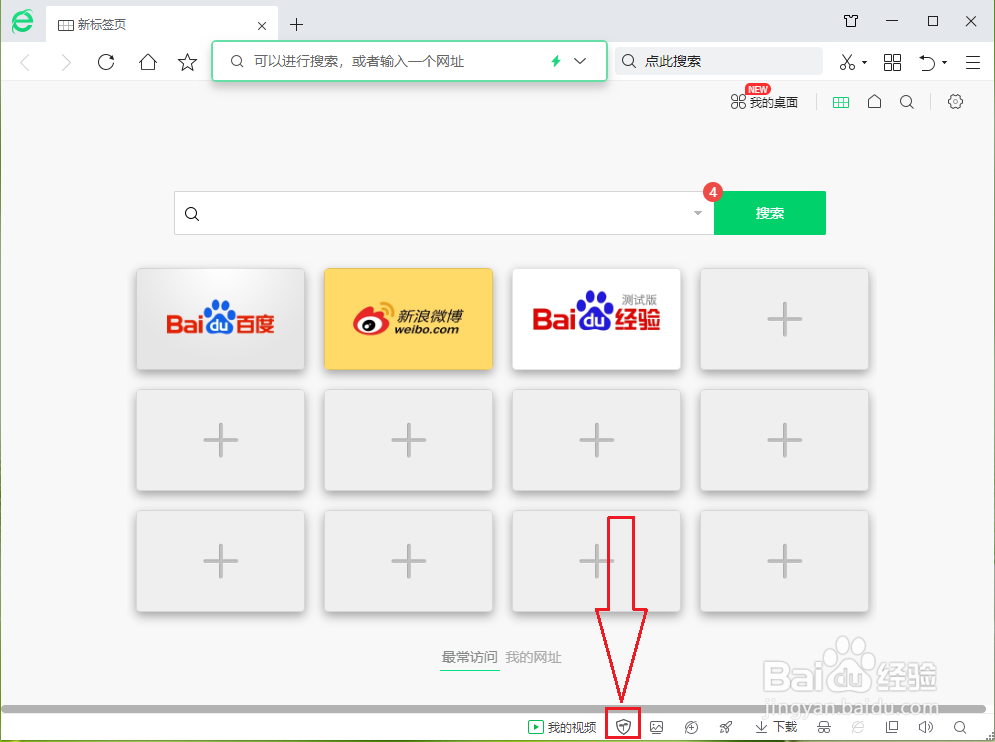Viewport: 995px width, 742px height.
Task: Select the screenshot scissors tool
Action: coord(845,62)
